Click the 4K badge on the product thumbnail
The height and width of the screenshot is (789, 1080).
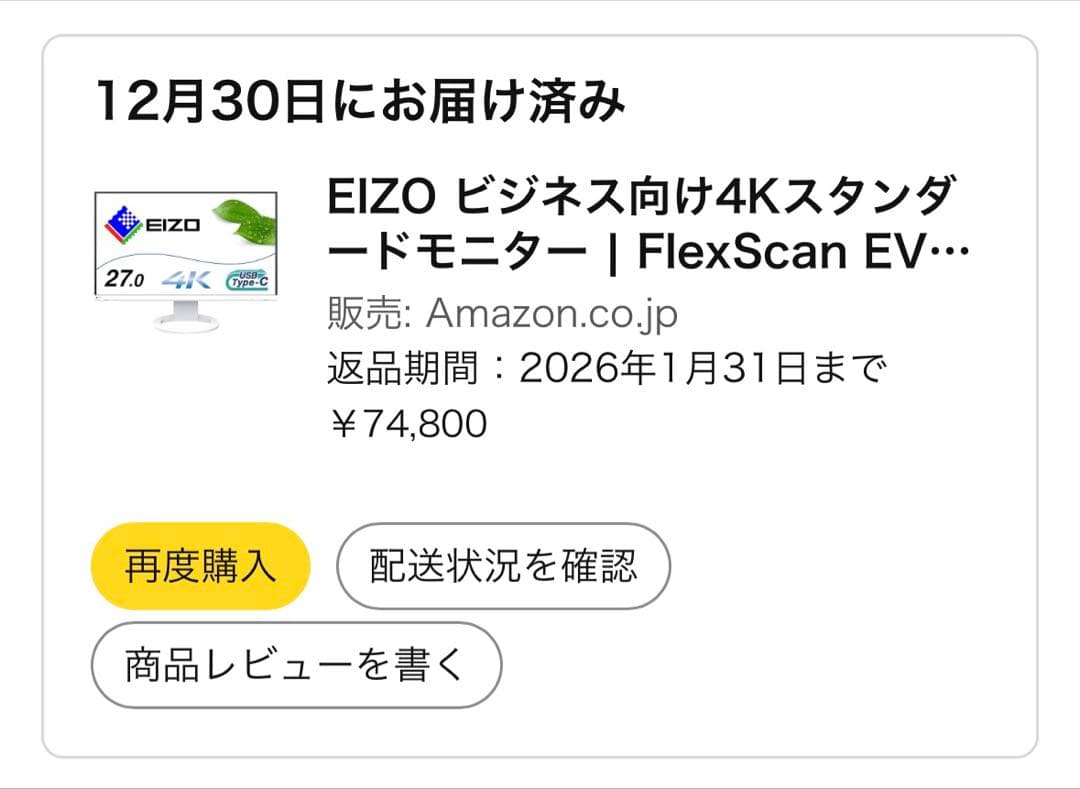coord(188,279)
